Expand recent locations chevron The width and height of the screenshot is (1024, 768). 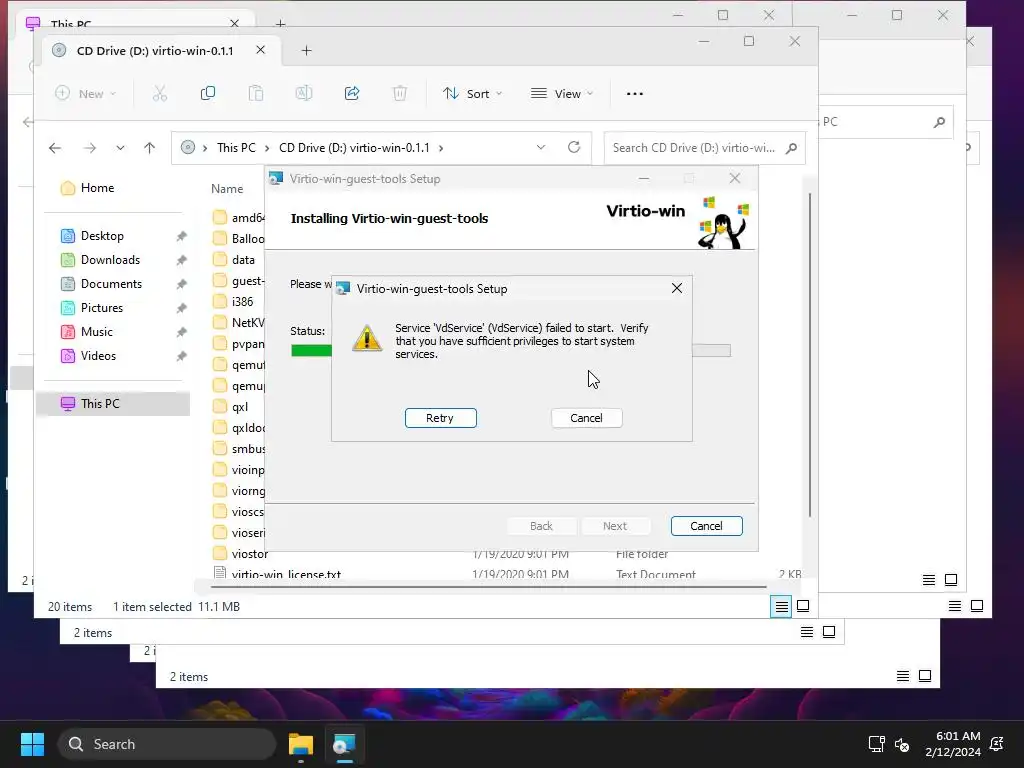click(x=120, y=148)
